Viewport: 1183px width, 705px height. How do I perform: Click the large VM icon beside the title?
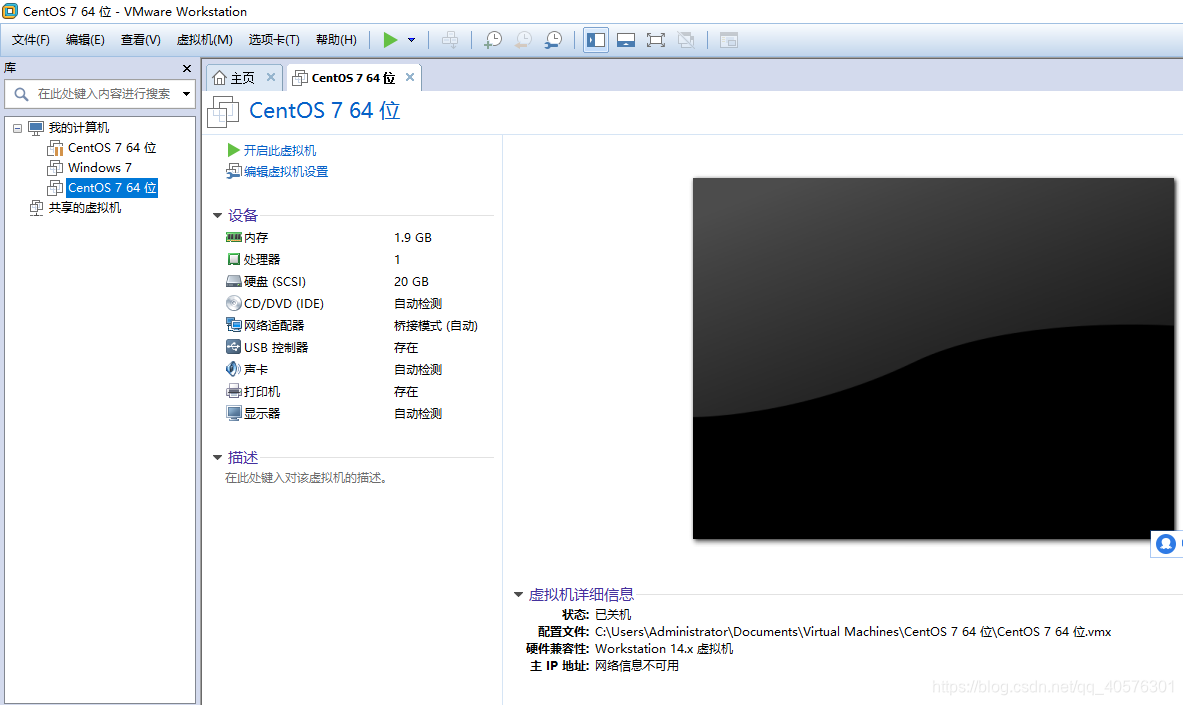click(x=223, y=112)
